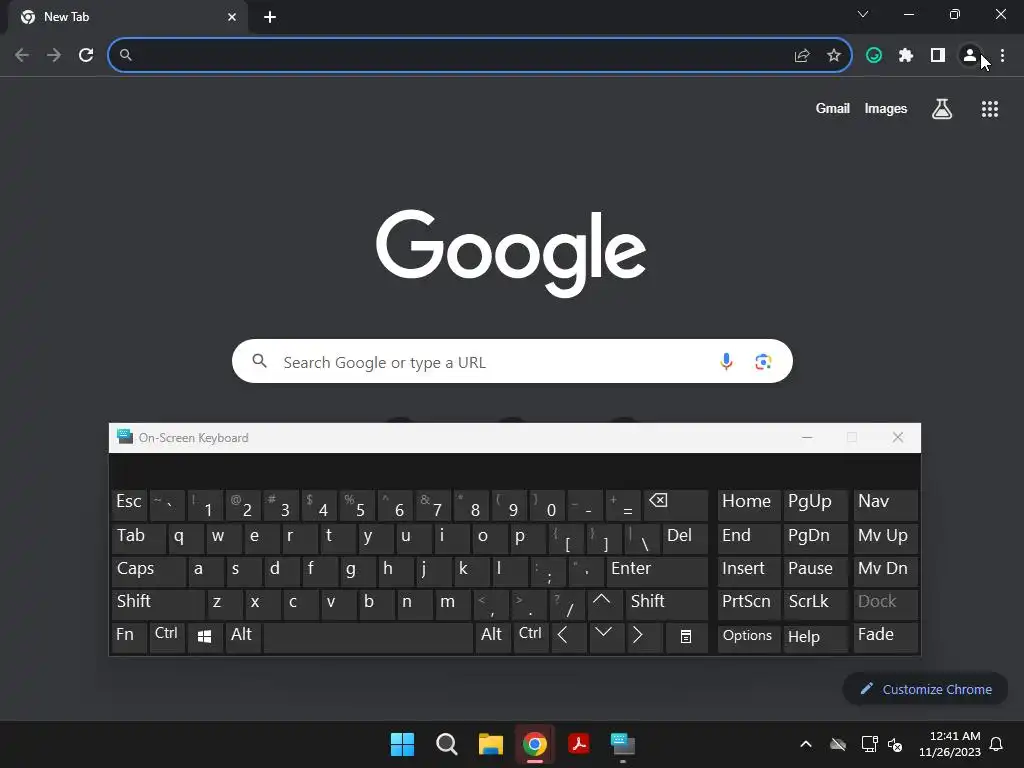This screenshot has width=1024, height=768.
Task: Click the Enter key on keyboard
Action: click(657, 571)
